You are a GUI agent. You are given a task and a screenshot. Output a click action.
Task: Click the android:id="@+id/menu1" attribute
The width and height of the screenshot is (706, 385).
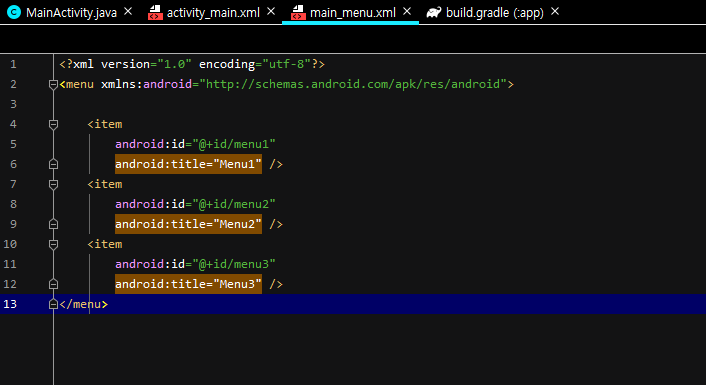pyautogui.click(x=195, y=144)
